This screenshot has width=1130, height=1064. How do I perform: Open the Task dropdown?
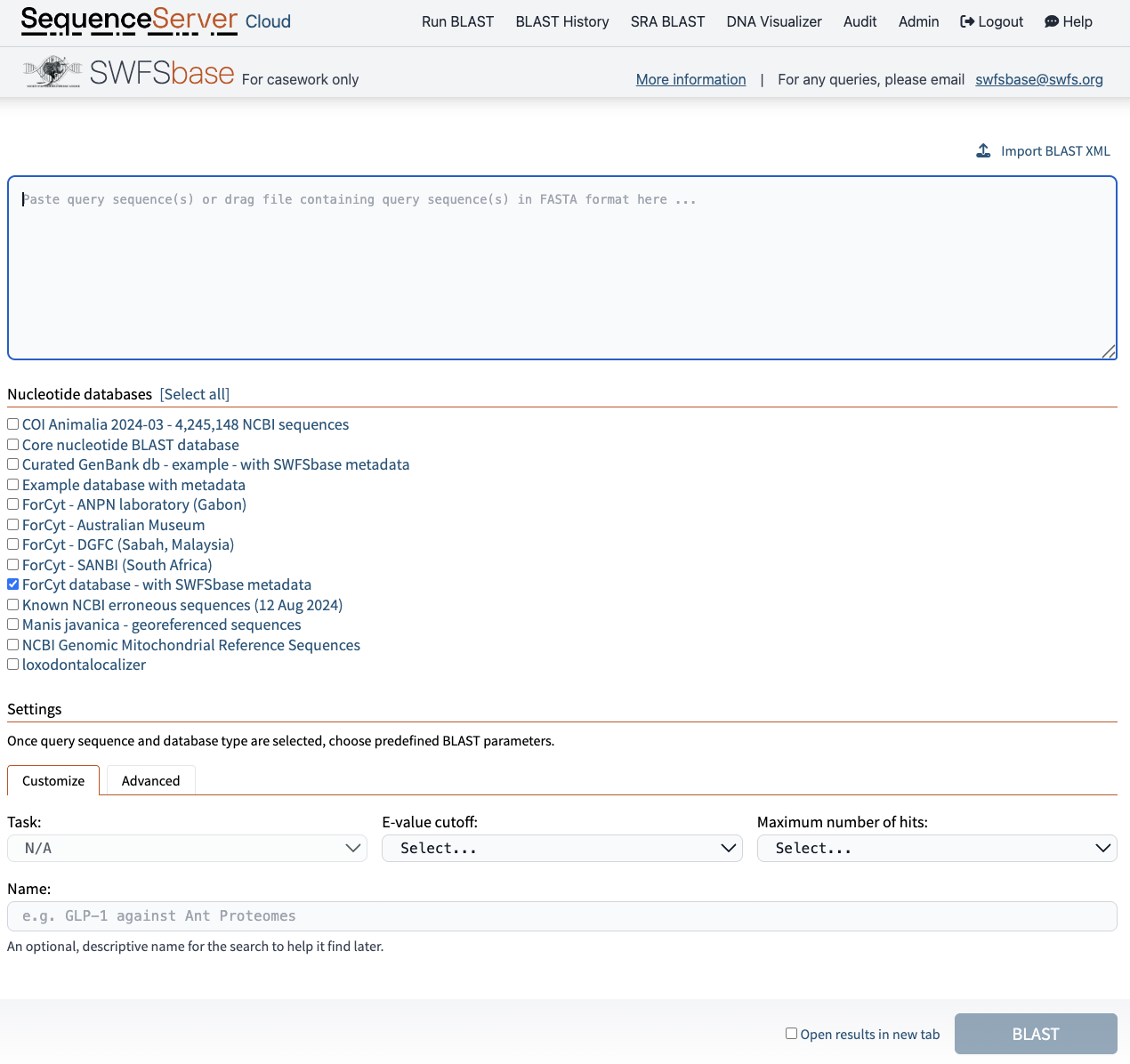[x=187, y=849]
